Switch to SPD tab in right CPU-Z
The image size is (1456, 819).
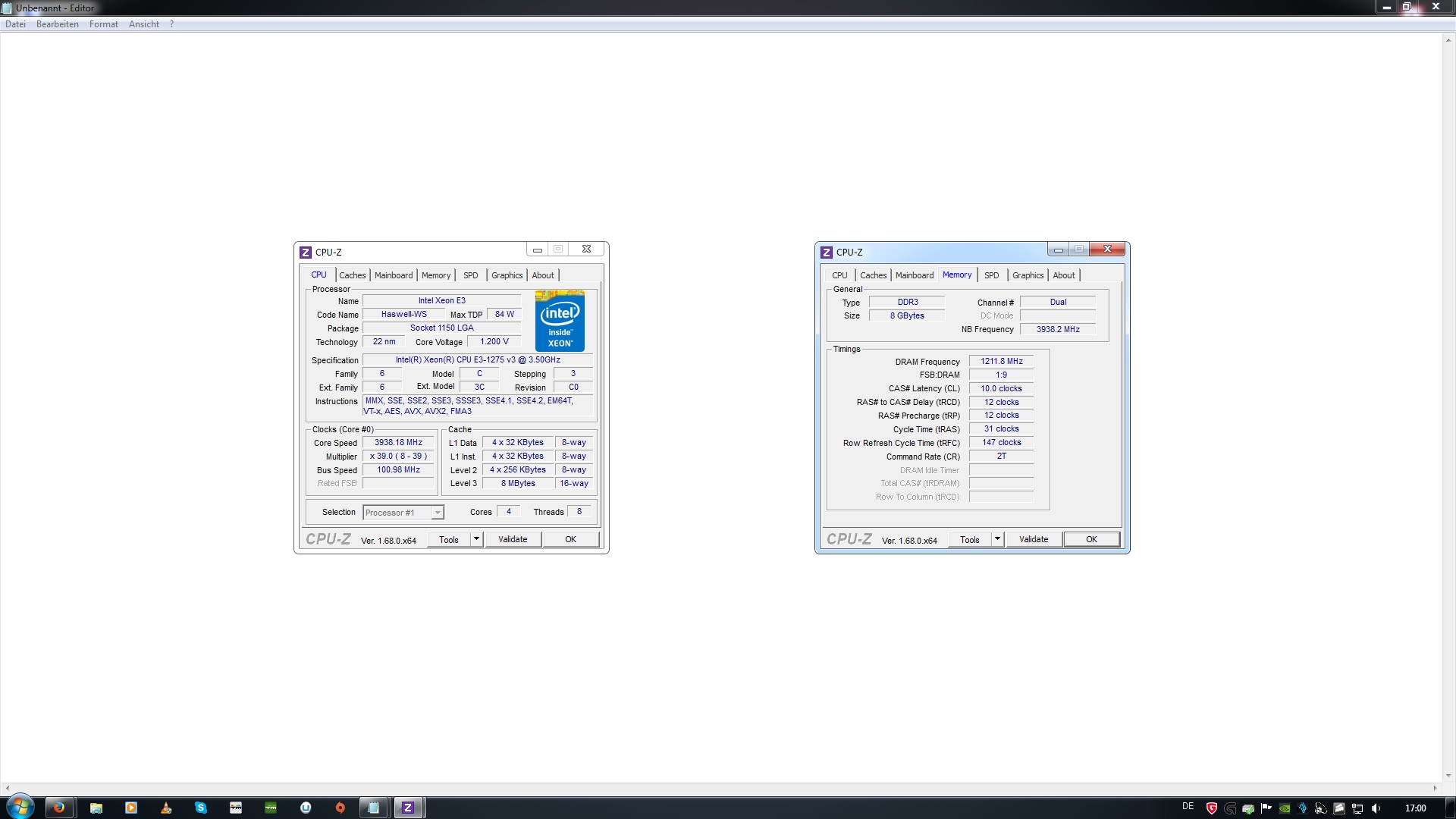(991, 275)
